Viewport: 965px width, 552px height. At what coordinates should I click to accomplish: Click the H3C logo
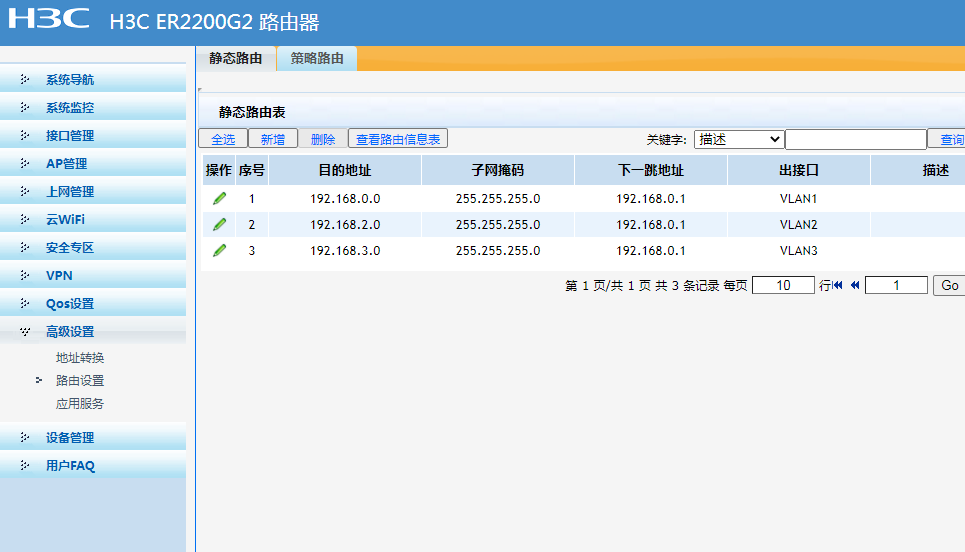click(49, 18)
